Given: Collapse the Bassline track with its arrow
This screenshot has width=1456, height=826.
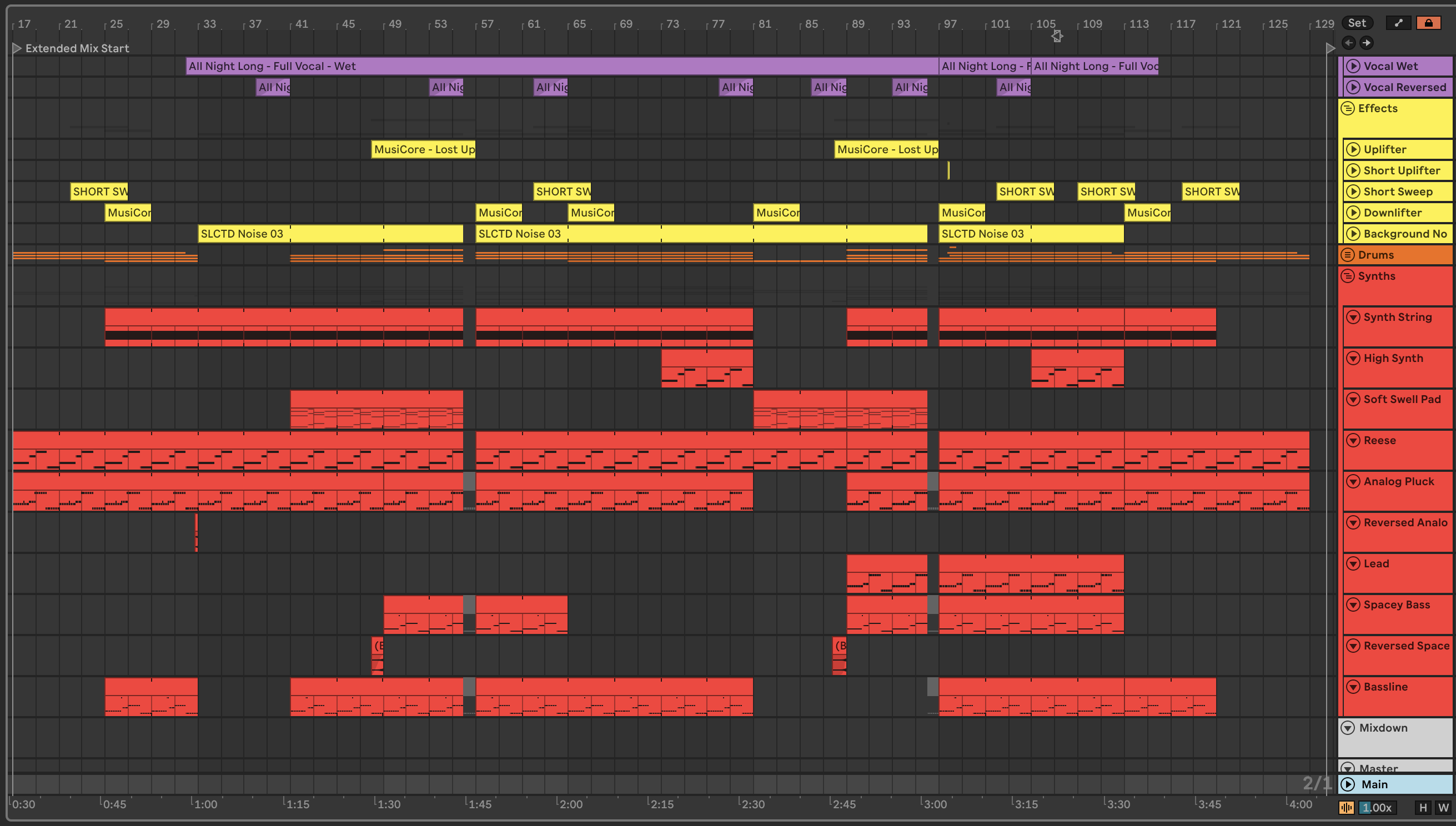Looking at the screenshot, I should pos(1353,687).
